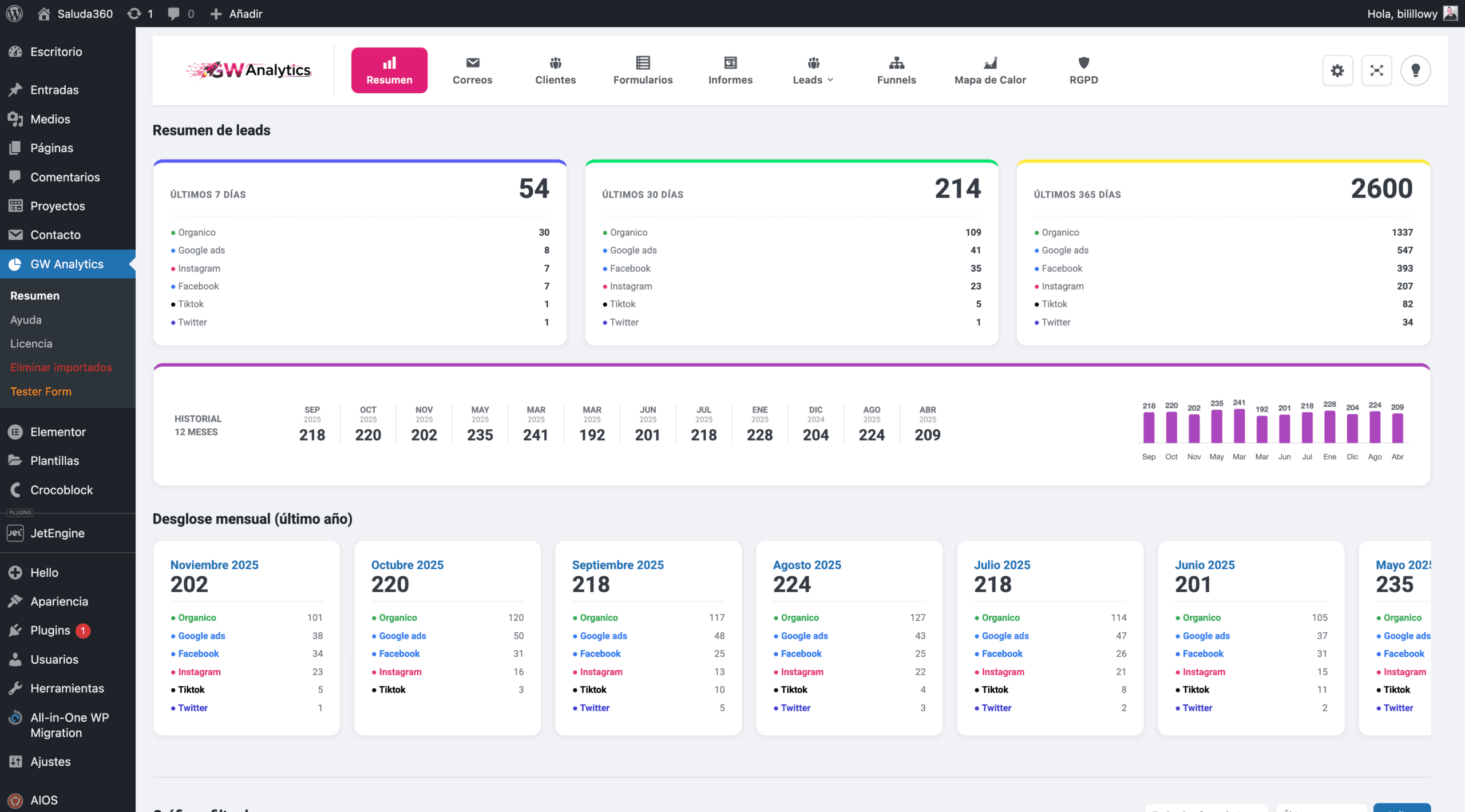Click the Sep bar in history chart
Viewport: 1465px width, 812px height.
[1149, 427]
